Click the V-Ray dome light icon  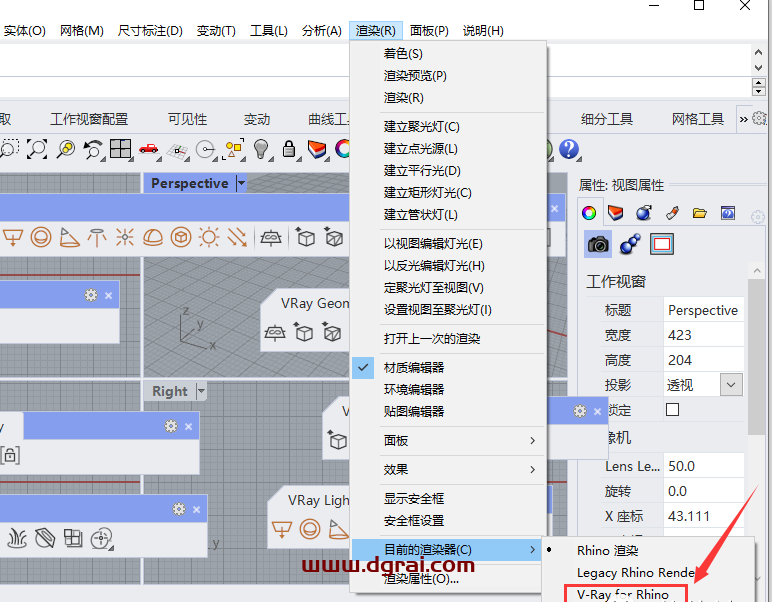pyautogui.click(x=153, y=238)
